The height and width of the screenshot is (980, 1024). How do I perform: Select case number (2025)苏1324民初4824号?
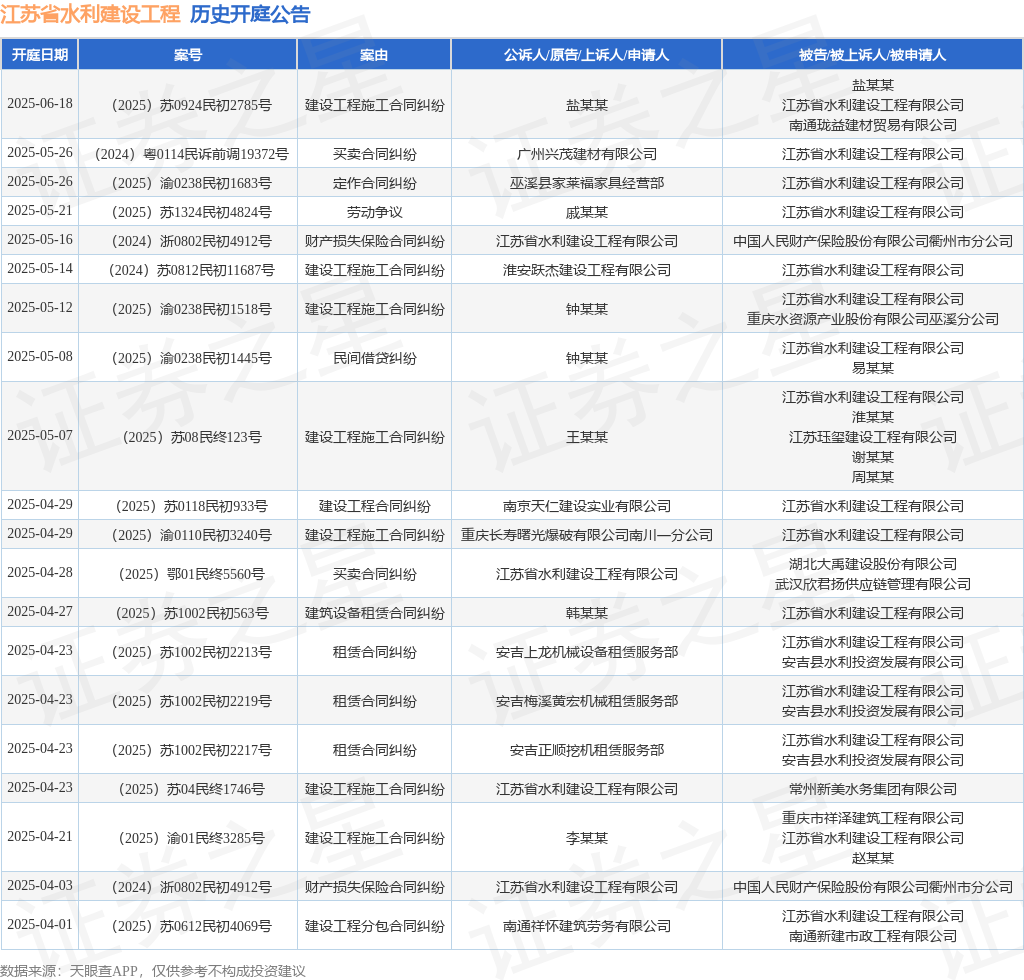tap(189, 212)
